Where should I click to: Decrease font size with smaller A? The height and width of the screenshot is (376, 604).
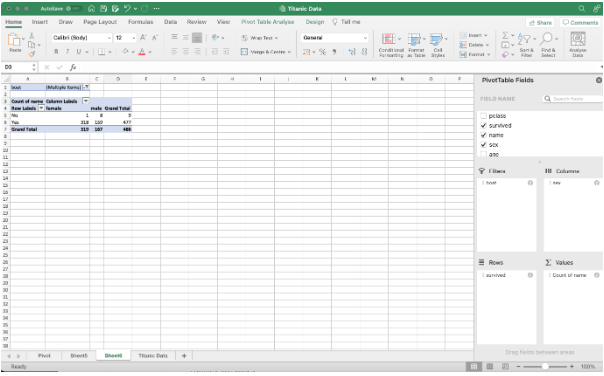pyautogui.click(x=154, y=37)
